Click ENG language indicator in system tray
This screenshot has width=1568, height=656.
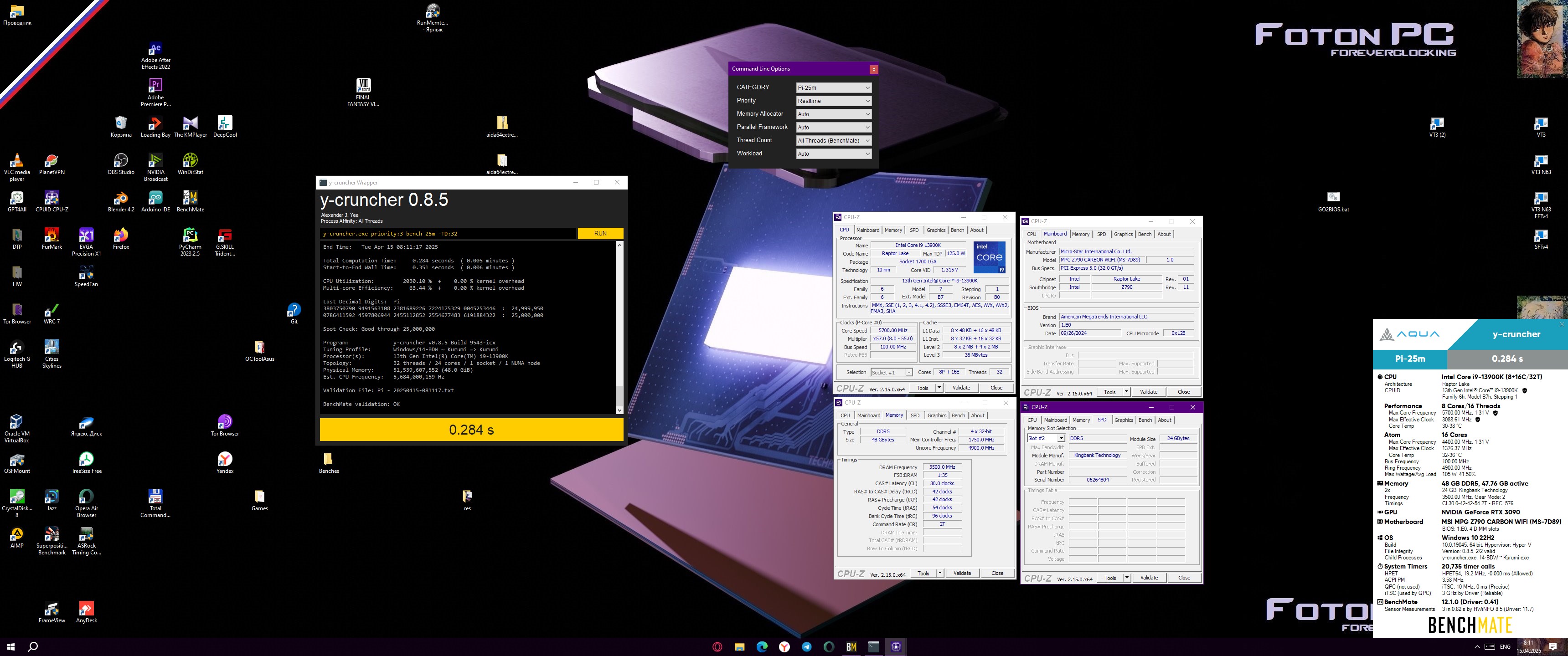tap(1505, 646)
